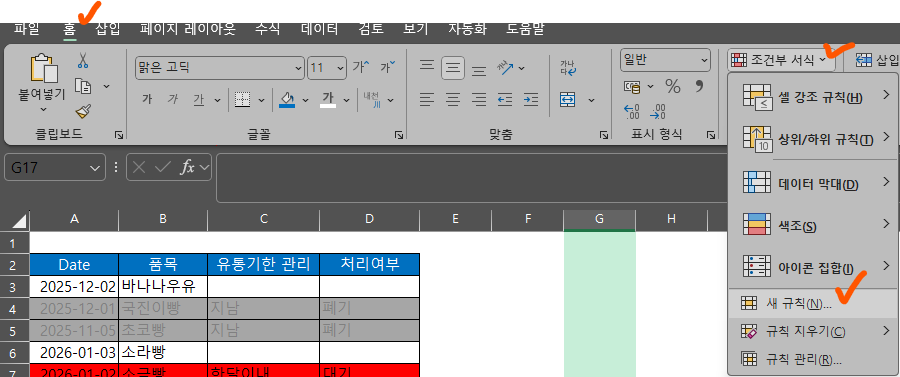Decrease decimal places
Screen dimensions: 900x377
[658, 111]
